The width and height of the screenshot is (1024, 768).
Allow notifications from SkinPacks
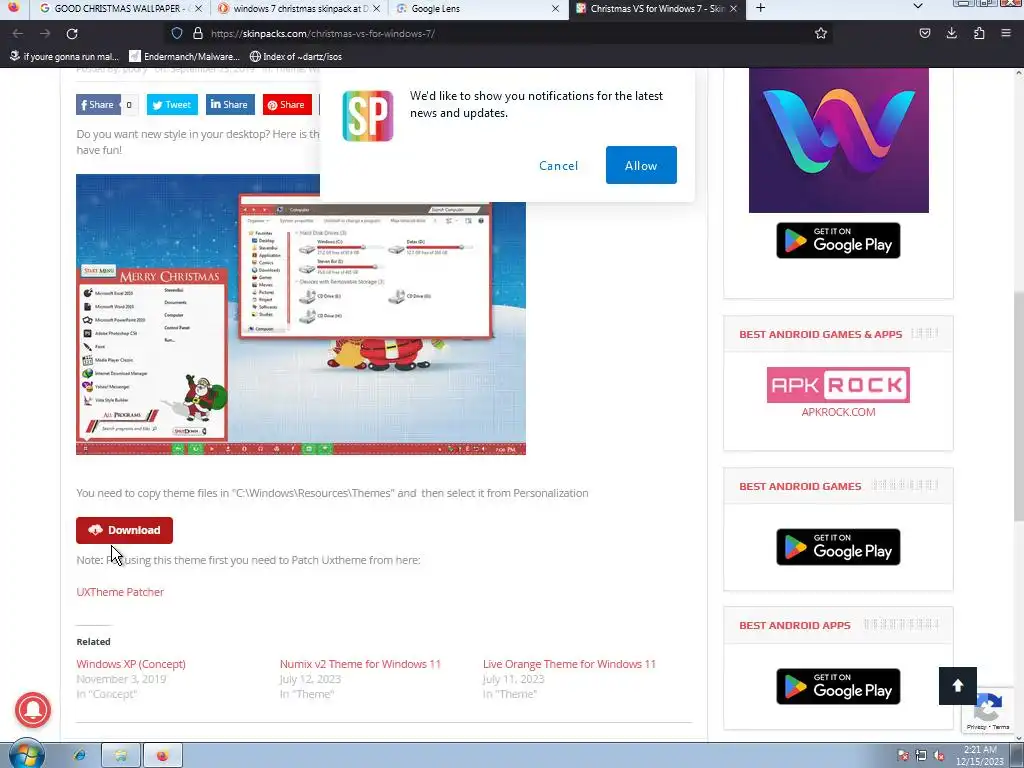[641, 165]
